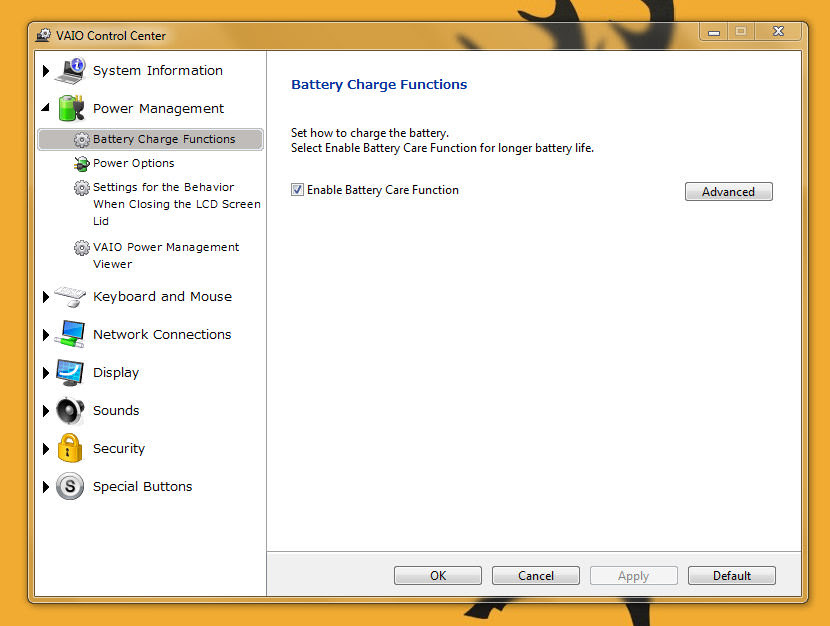Click the Enable Battery Care Function label
Image resolution: width=830 pixels, height=626 pixels.
pyautogui.click(x=383, y=190)
